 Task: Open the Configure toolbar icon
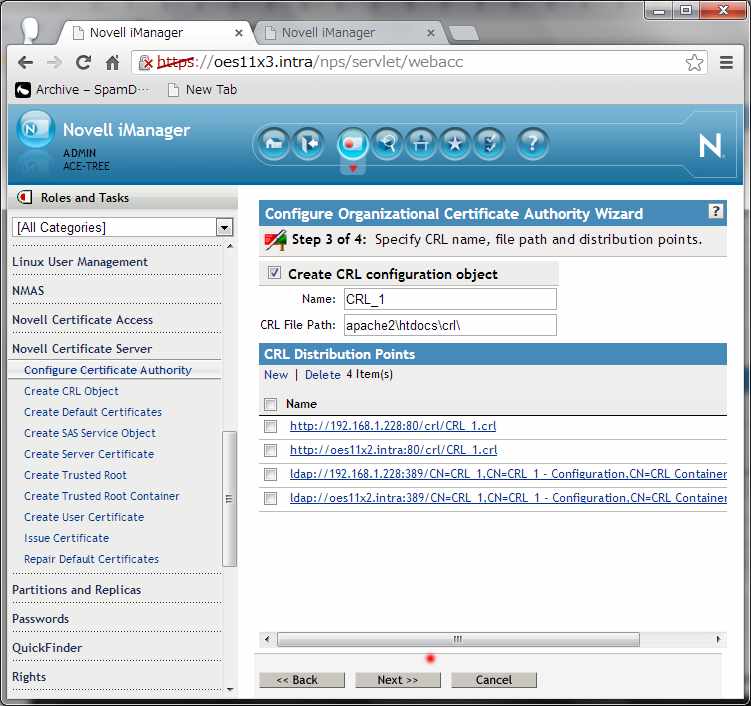click(421, 143)
